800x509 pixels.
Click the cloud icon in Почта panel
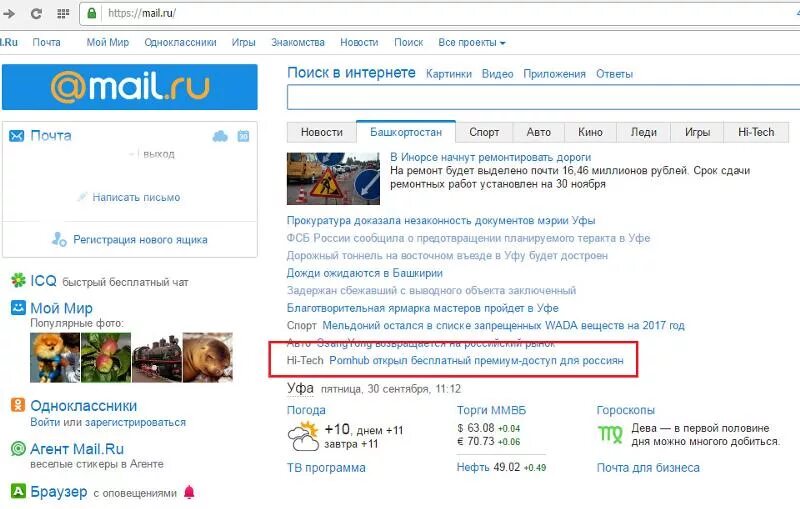(220, 136)
